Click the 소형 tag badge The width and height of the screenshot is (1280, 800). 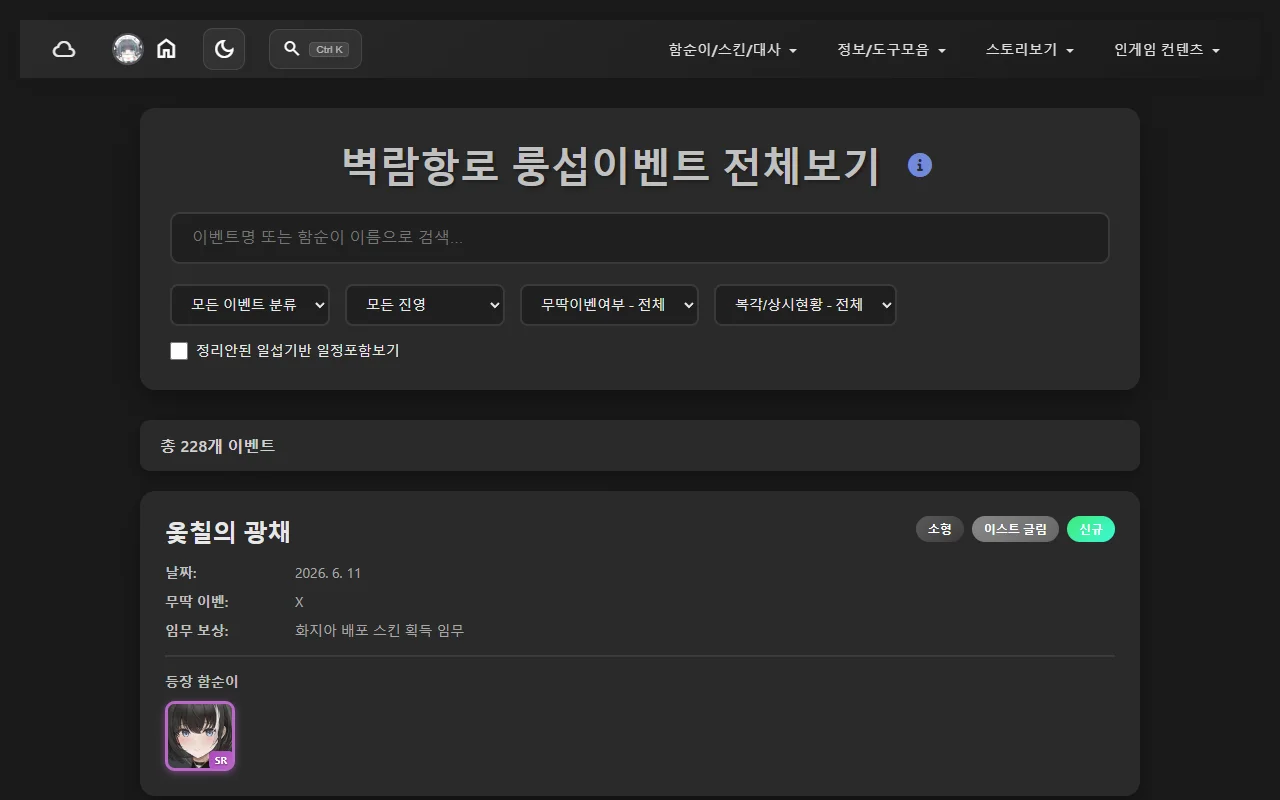click(x=940, y=529)
